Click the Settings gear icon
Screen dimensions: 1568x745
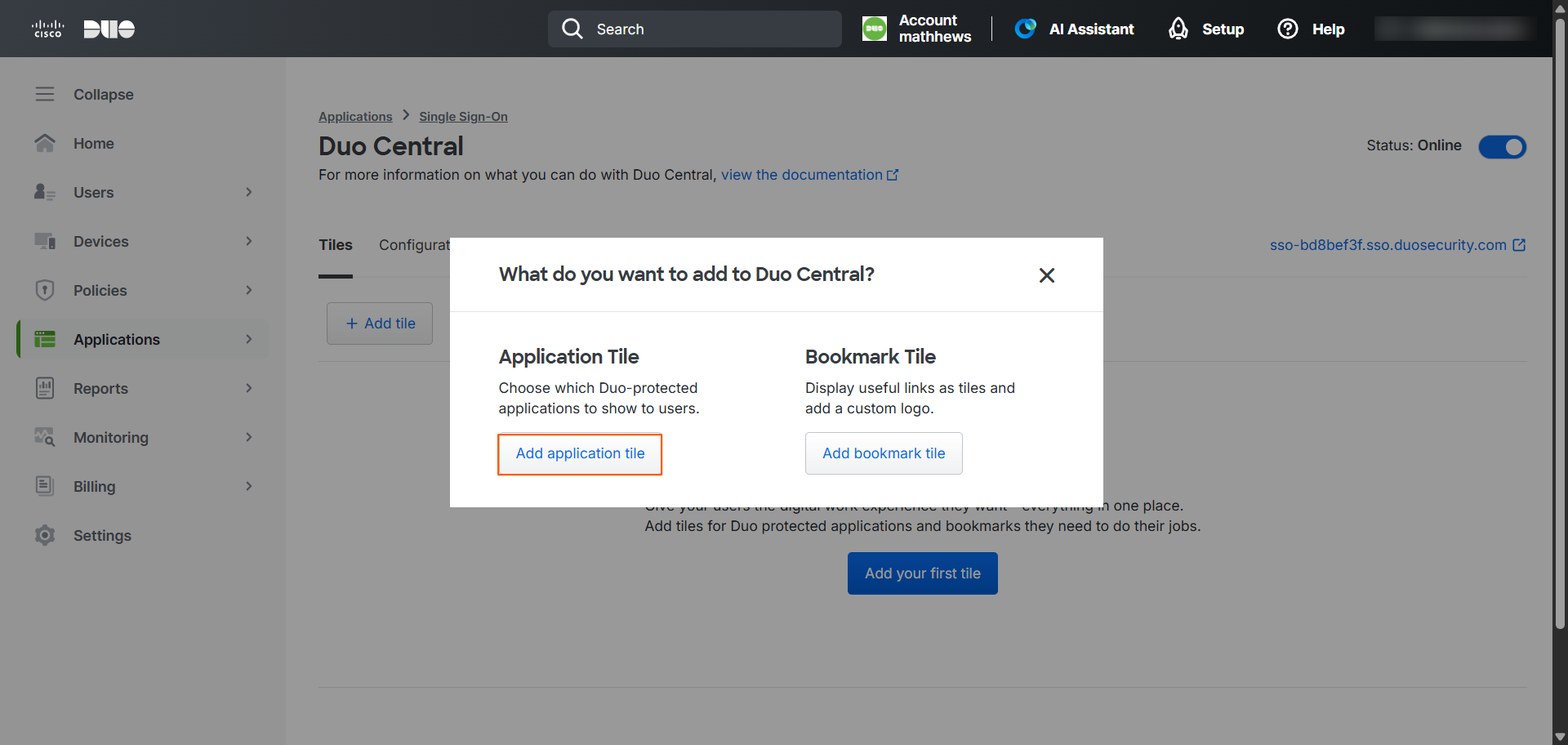[x=45, y=535]
